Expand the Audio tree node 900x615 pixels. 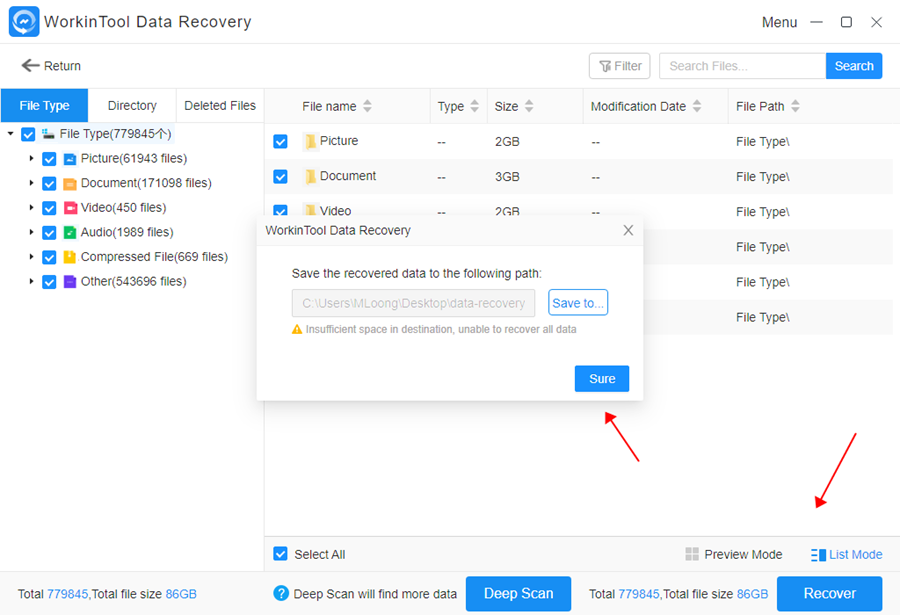click(32, 232)
